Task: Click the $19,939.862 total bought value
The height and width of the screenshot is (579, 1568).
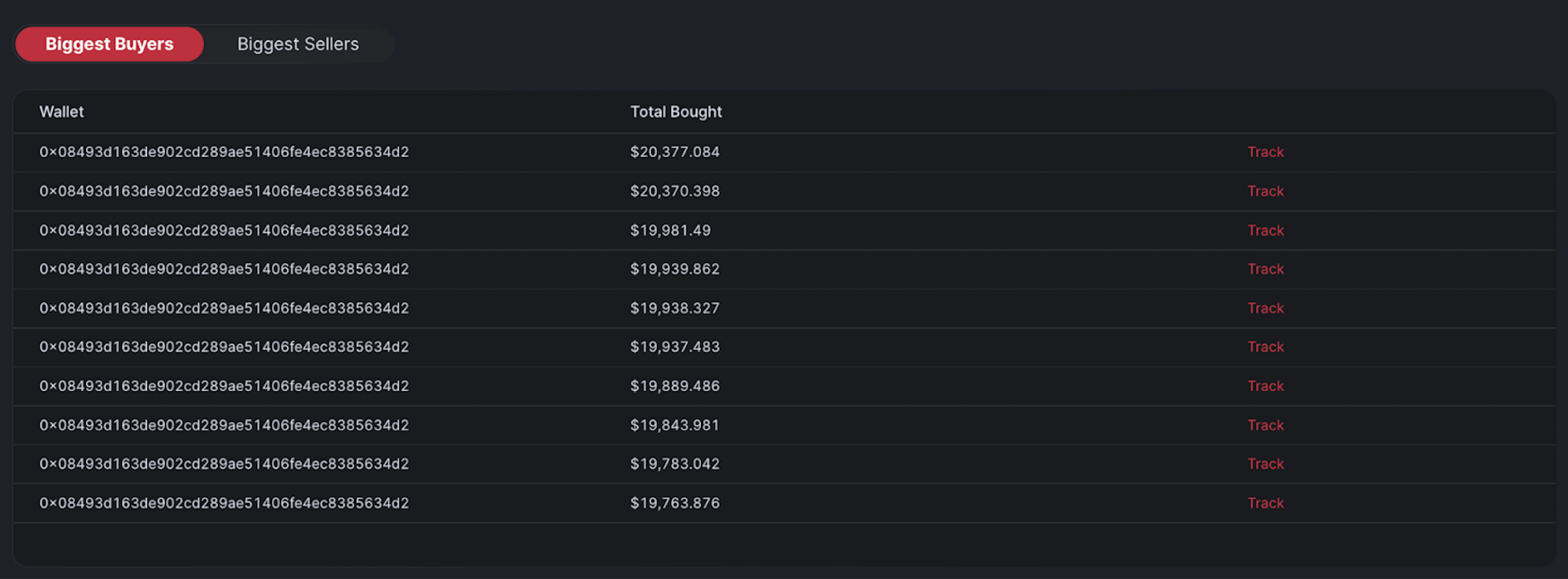Action: click(x=675, y=269)
